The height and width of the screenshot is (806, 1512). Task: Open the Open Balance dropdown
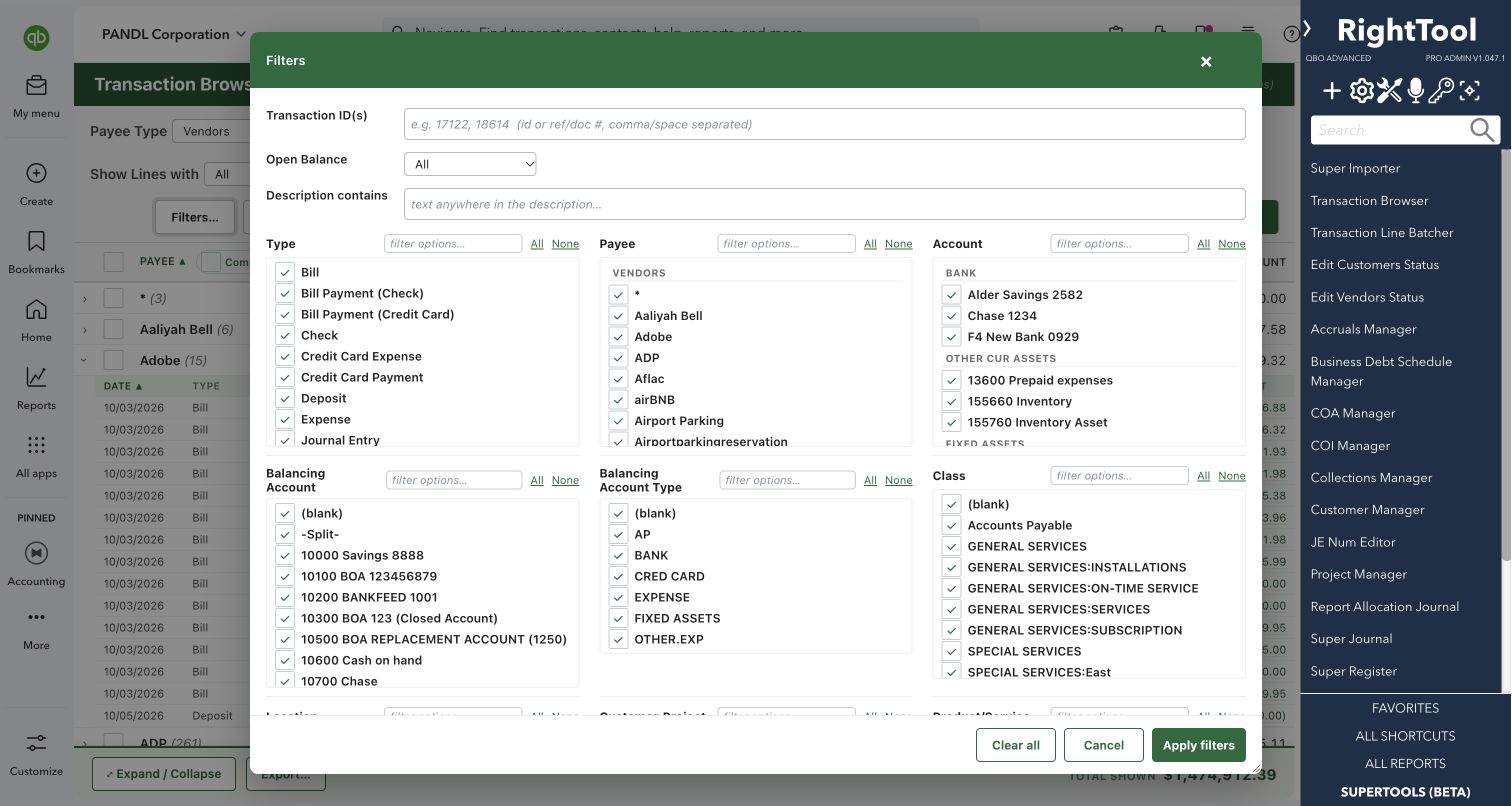[470, 164]
